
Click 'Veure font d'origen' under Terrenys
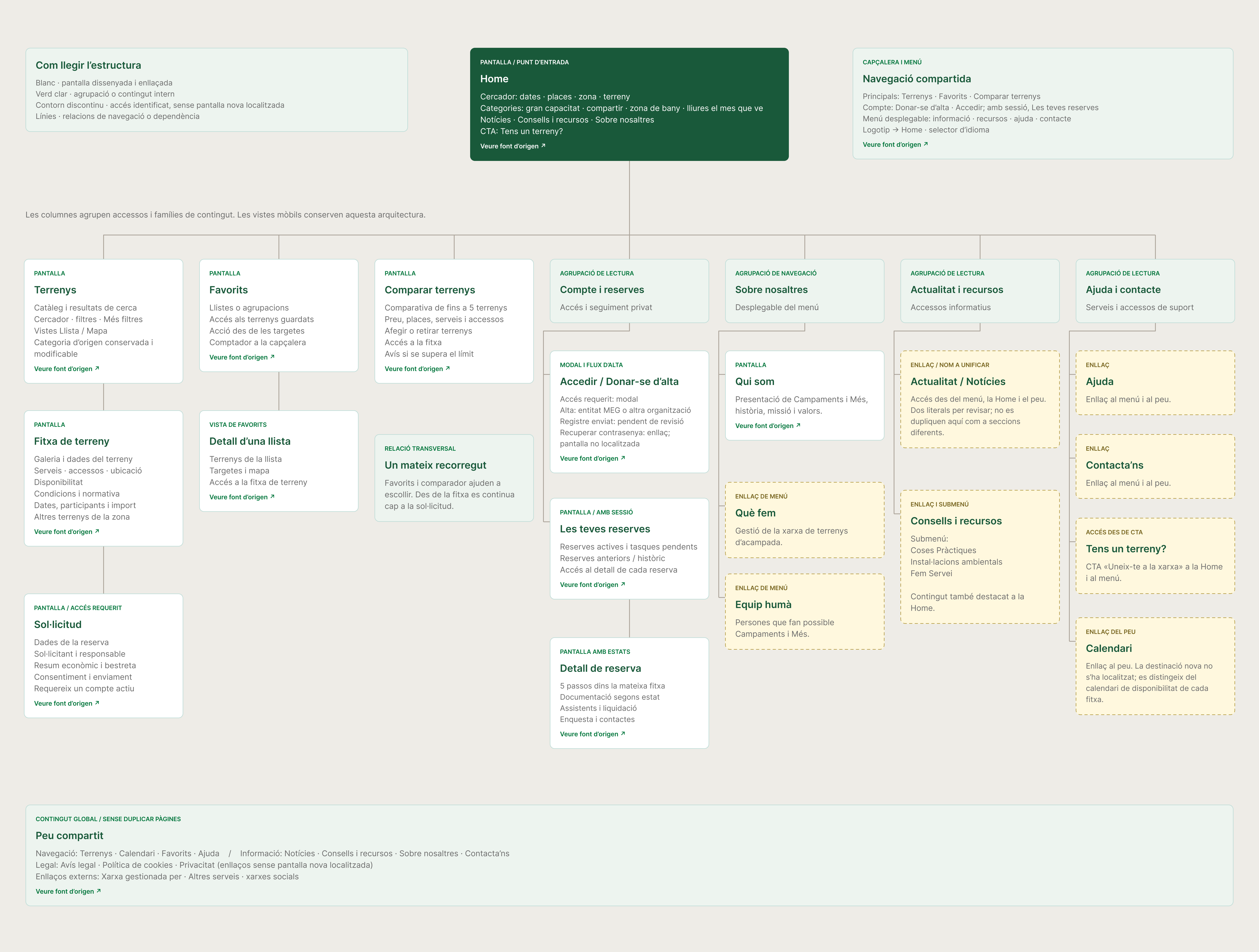tap(67, 369)
